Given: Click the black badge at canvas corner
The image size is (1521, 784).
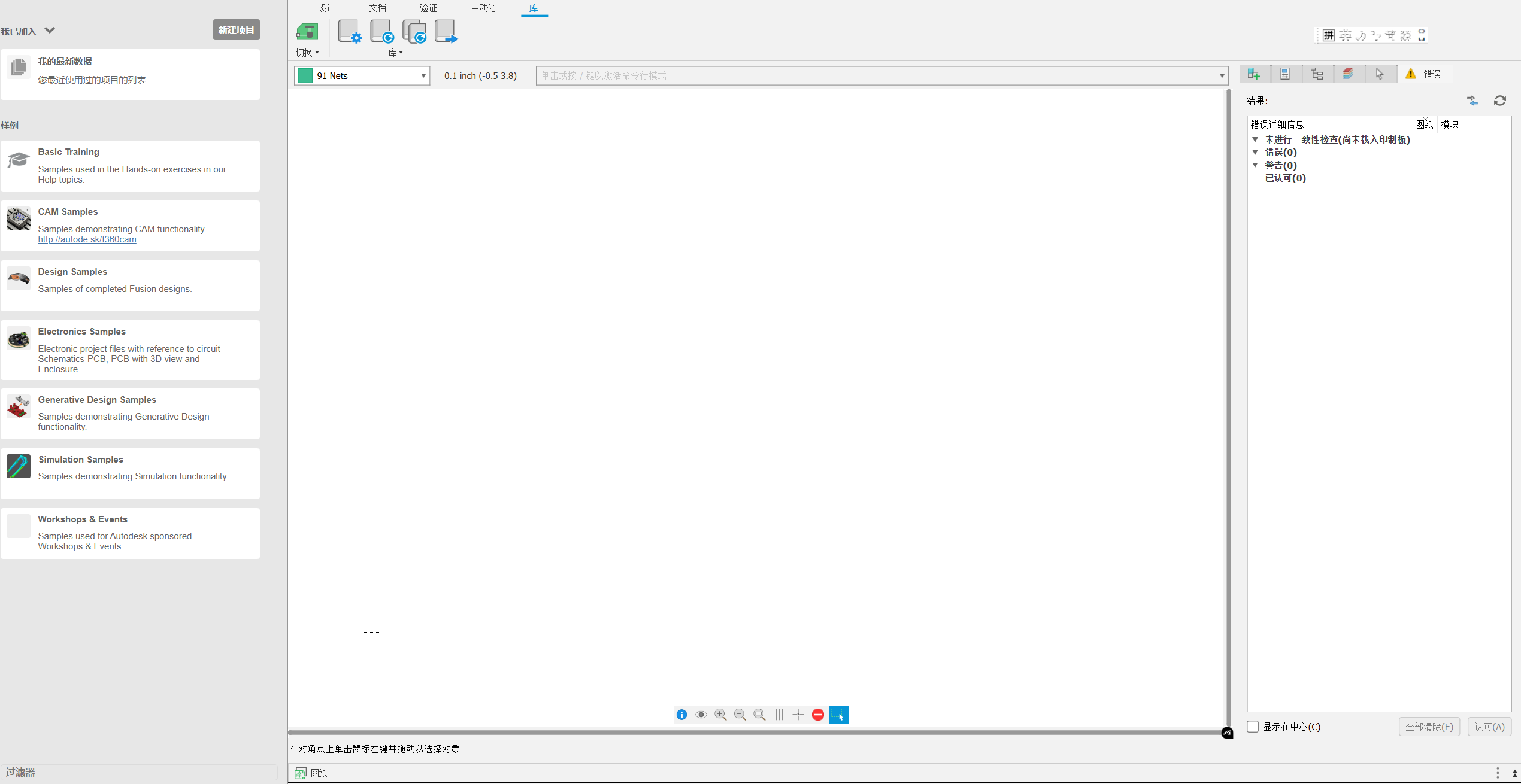Looking at the screenshot, I should [x=1227, y=733].
